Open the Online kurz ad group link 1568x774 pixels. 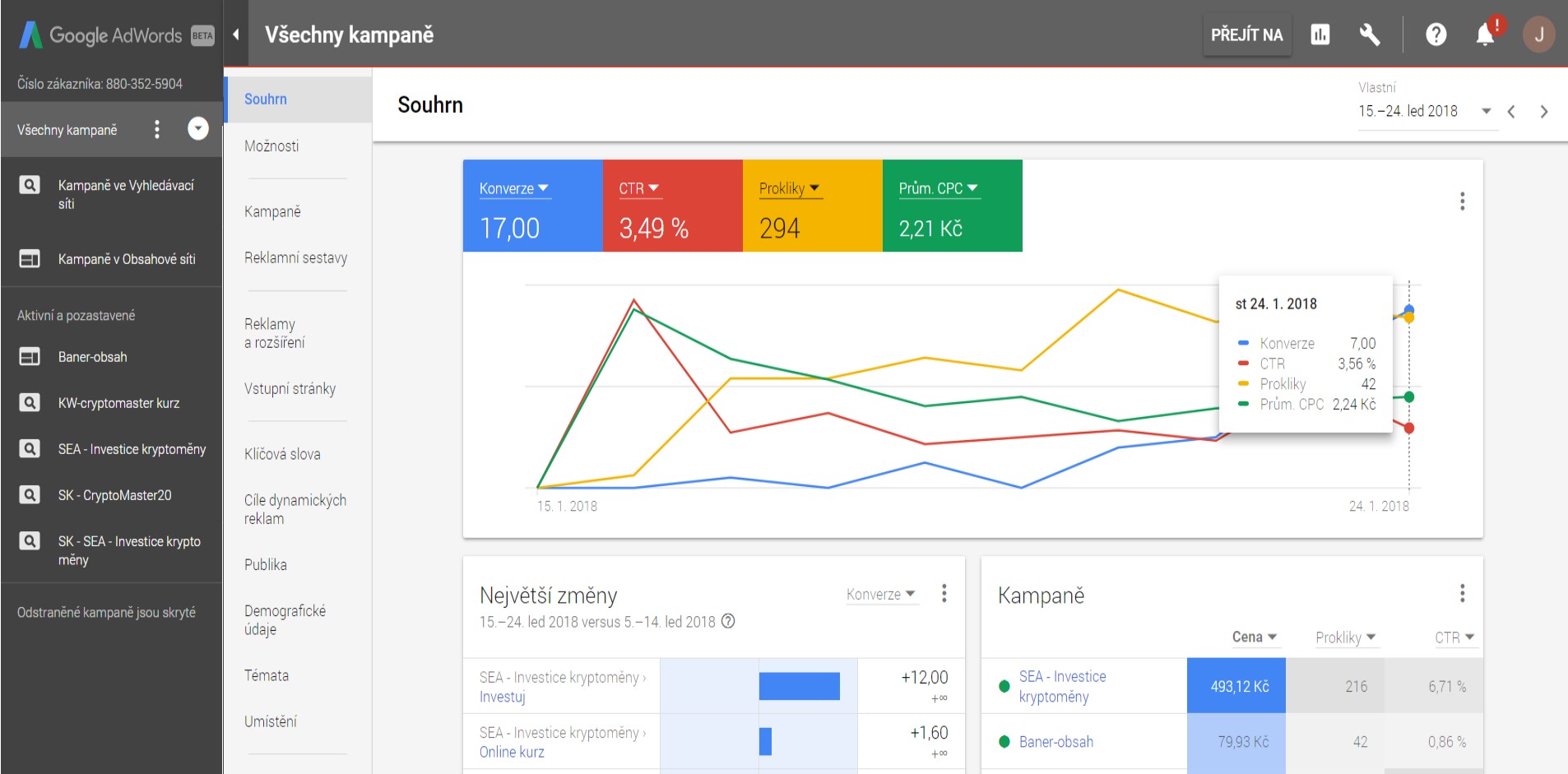click(x=512, y=752)
